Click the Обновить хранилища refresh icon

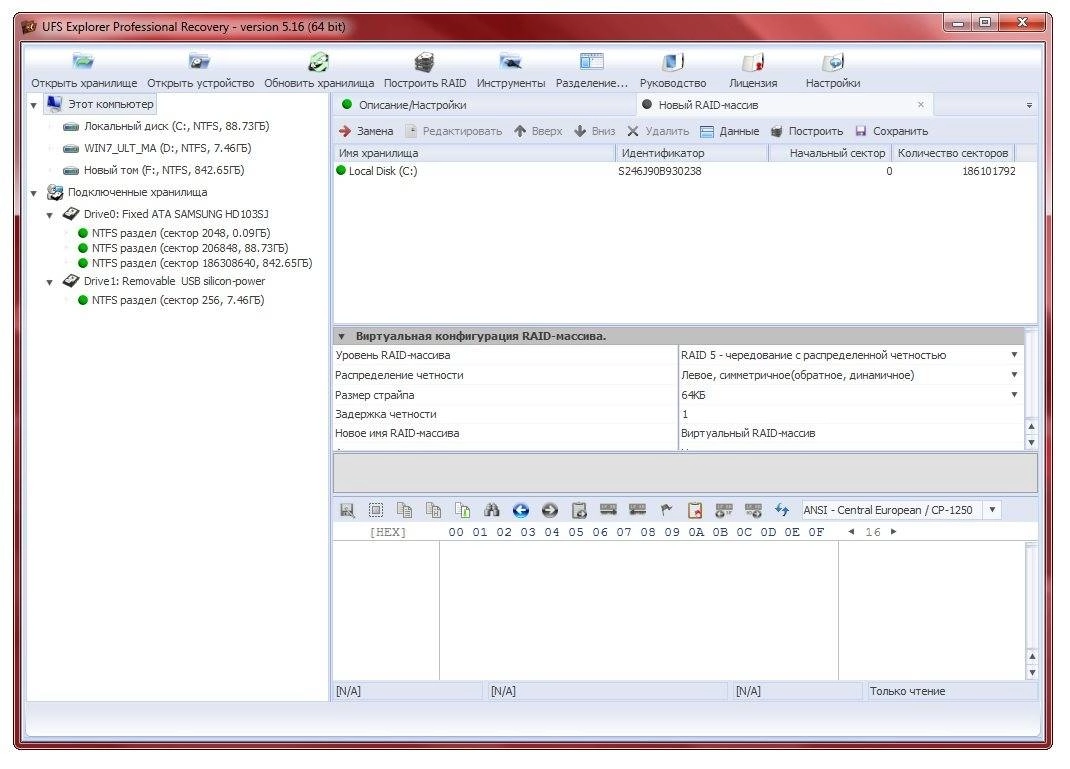tap(319, 62)
